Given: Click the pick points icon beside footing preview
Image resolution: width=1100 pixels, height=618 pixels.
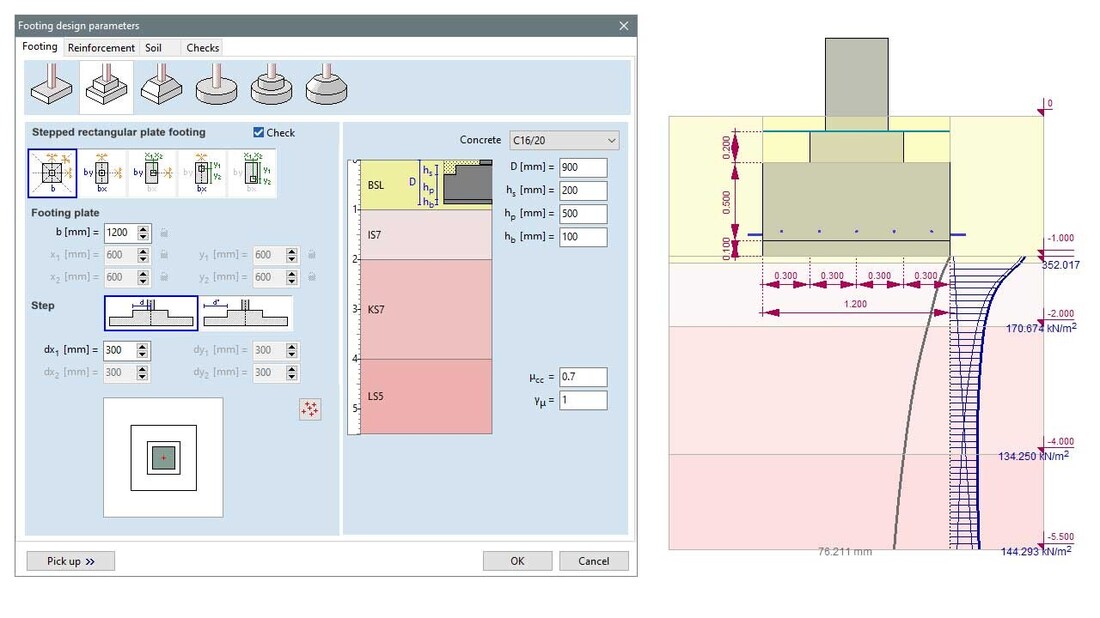Looking at the screenshot, I should pos(310,409).
